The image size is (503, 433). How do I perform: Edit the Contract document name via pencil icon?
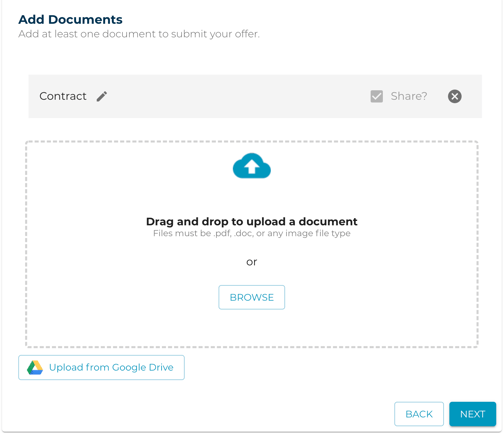coord(102,96)
